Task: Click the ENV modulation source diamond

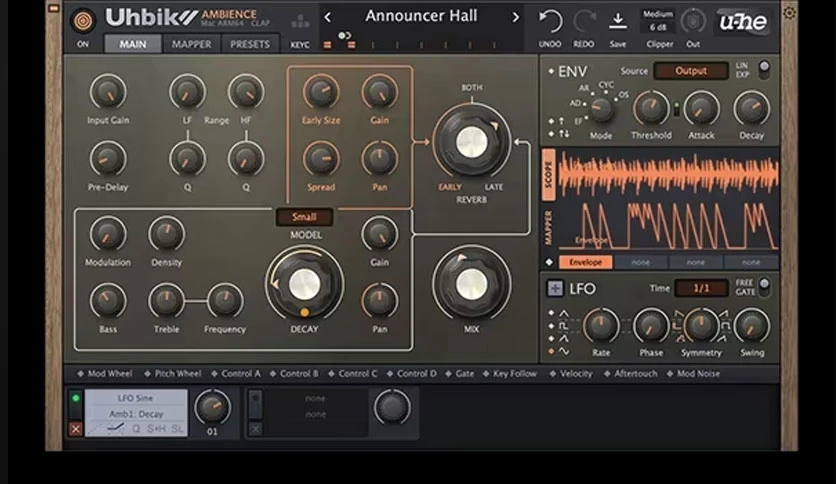Action: point(551,71)
